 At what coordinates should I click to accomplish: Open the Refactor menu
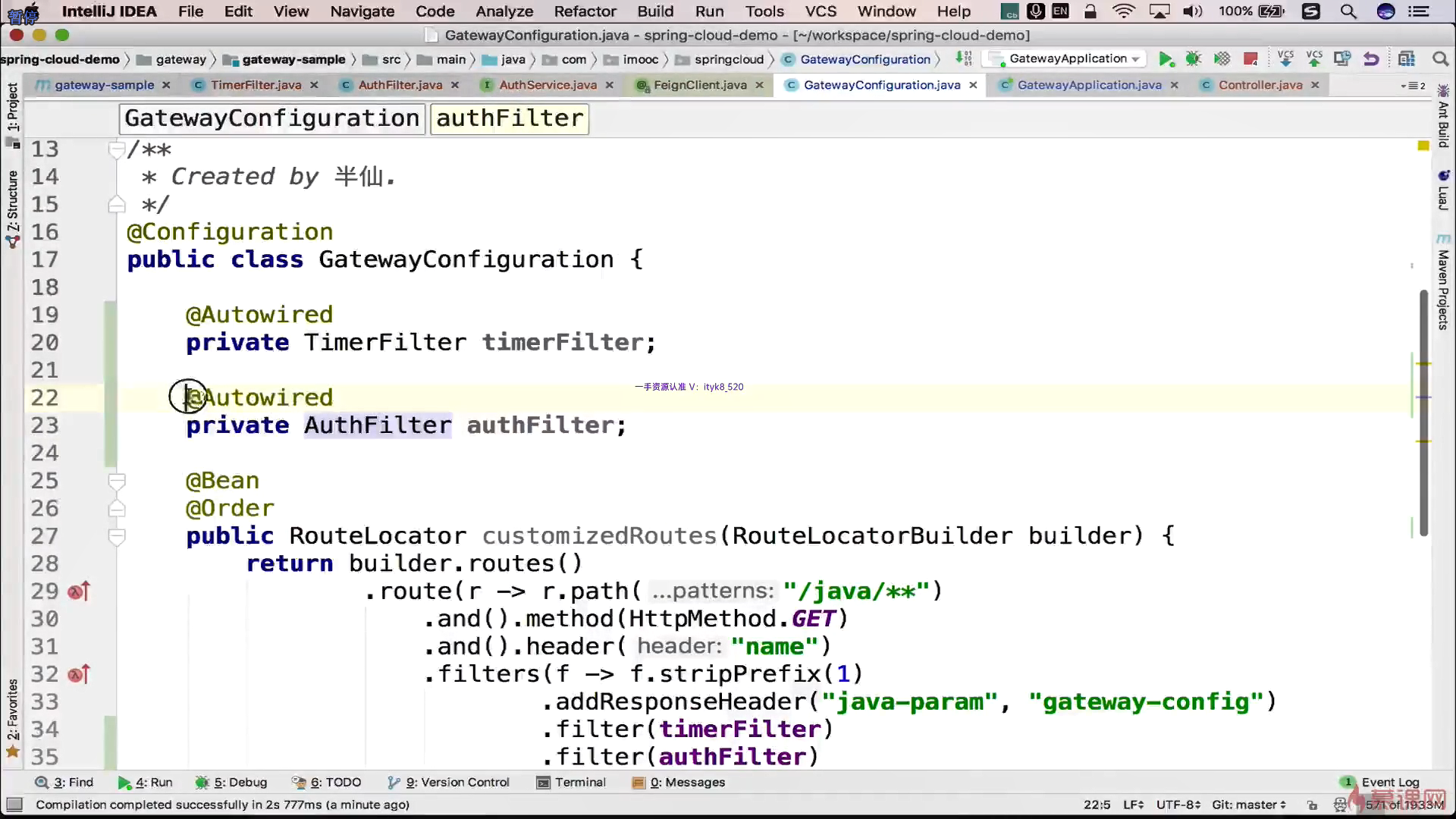585,11
